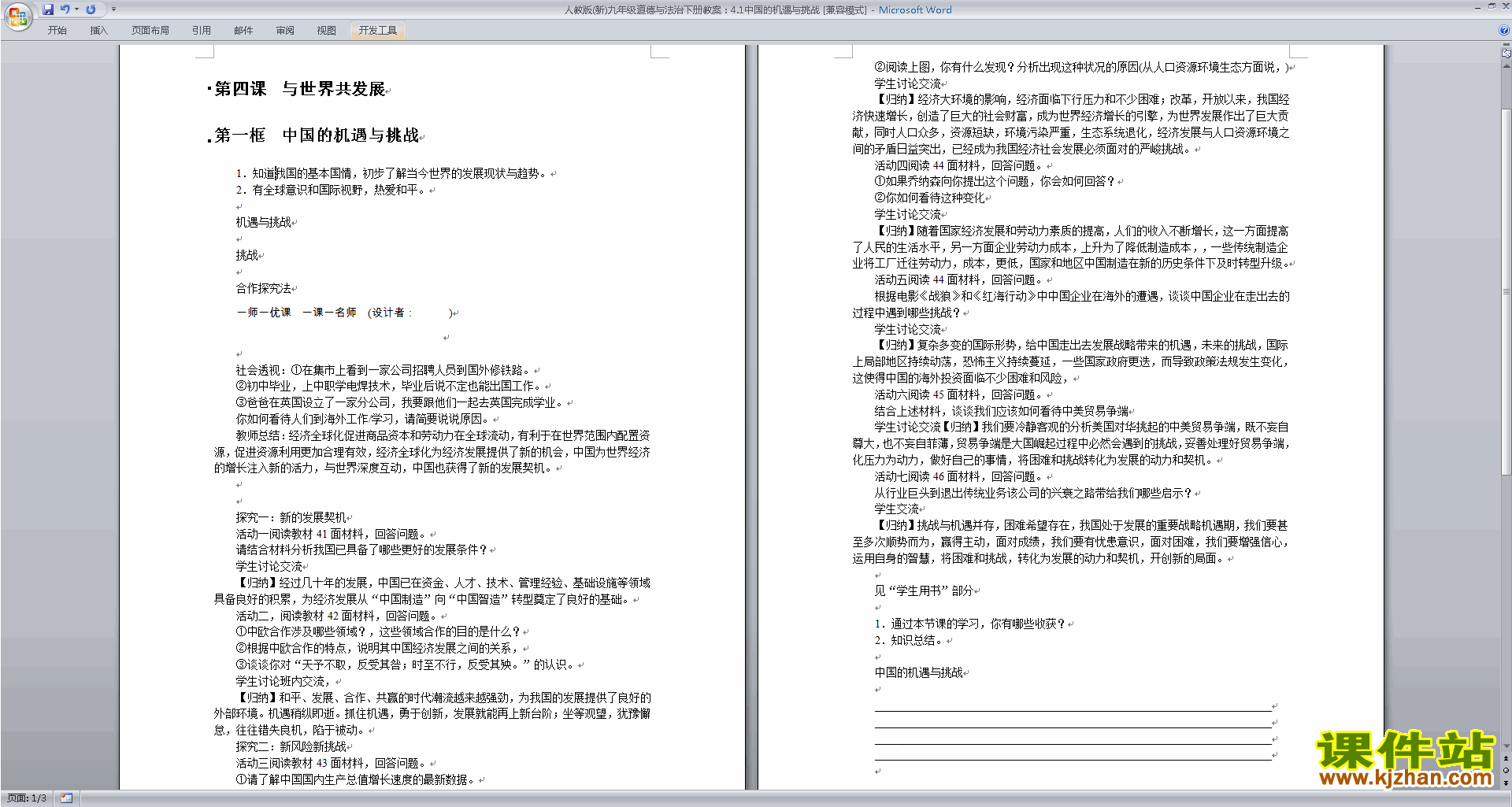
Task: Close the Word window
Action: 1505,6
